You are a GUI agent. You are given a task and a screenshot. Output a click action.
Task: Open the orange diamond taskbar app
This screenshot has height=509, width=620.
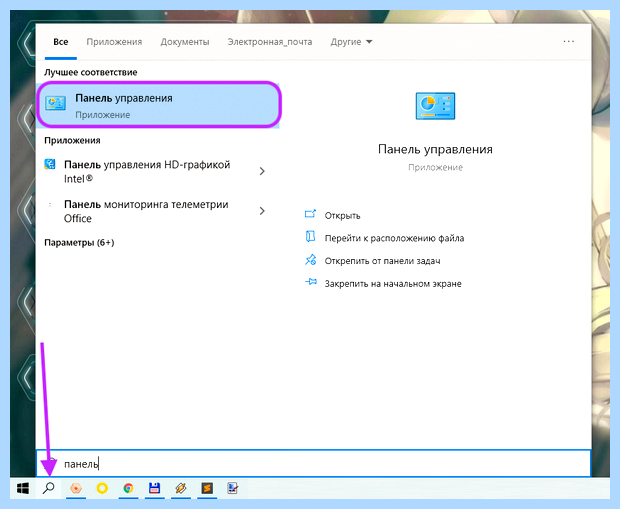(181, 488)
